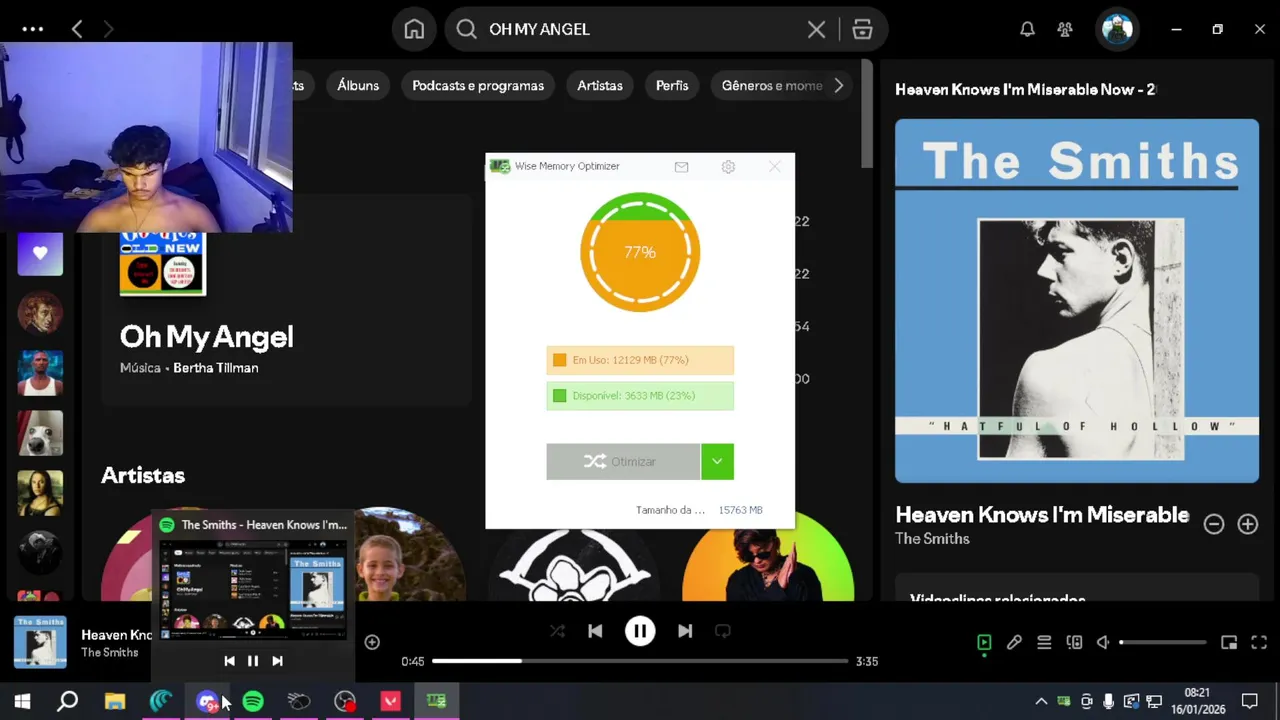Open OBS Studio taskbar icon
This screenshot has width=1280, height=720.
coord(345,701)
